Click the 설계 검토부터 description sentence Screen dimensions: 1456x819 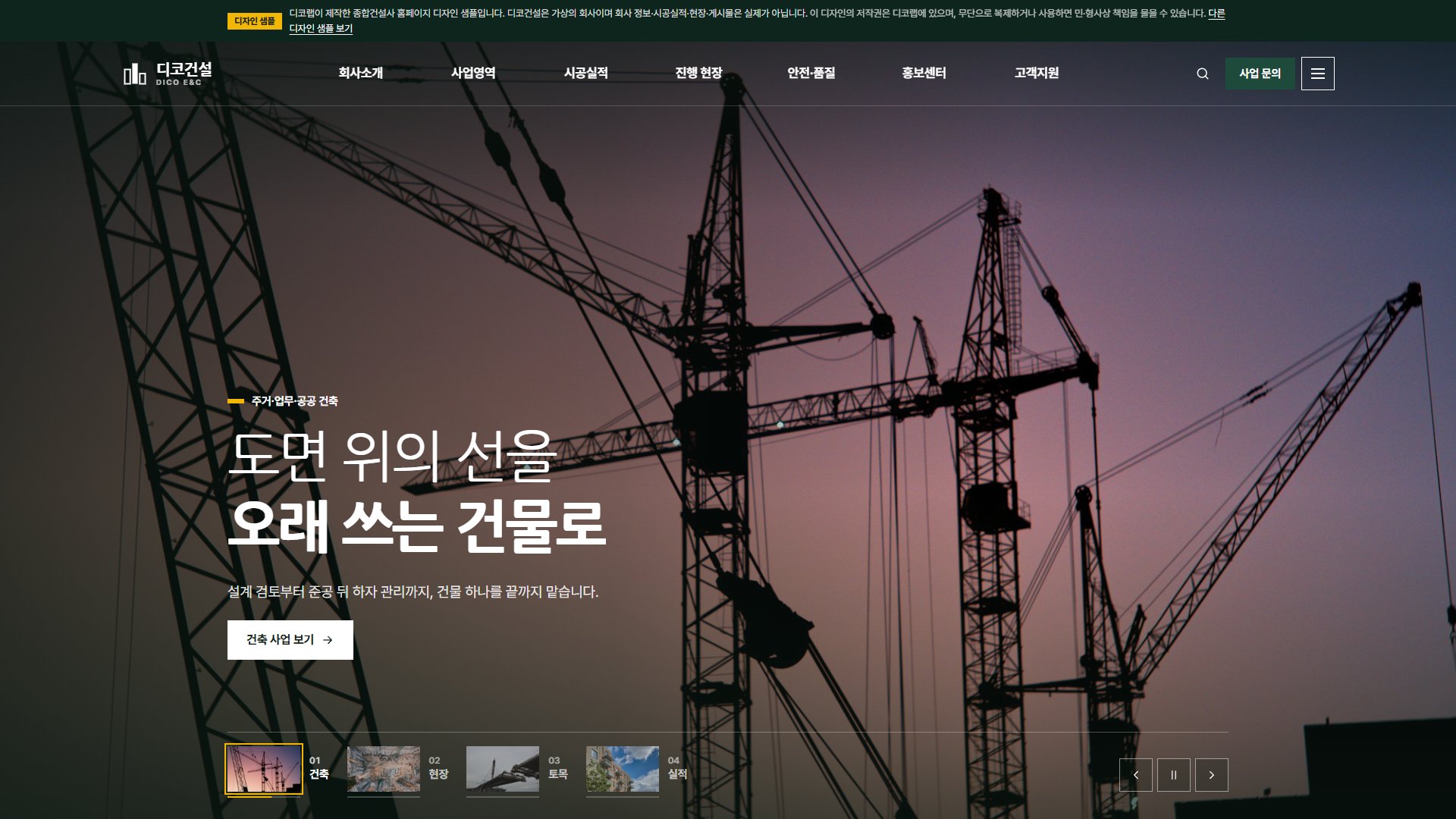[x=413, y=591]
